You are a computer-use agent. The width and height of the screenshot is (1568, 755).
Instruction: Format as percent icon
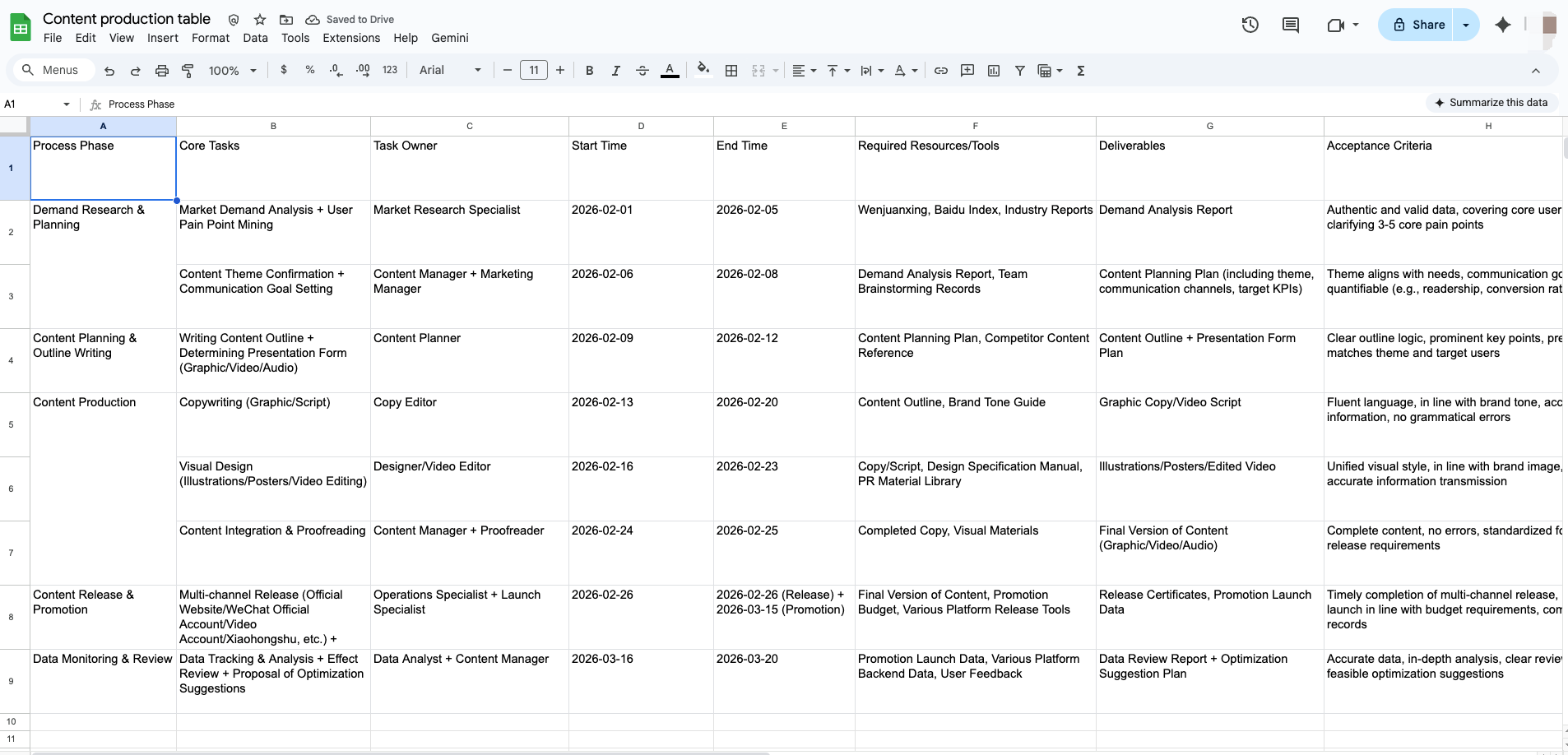tap(310, 70)
